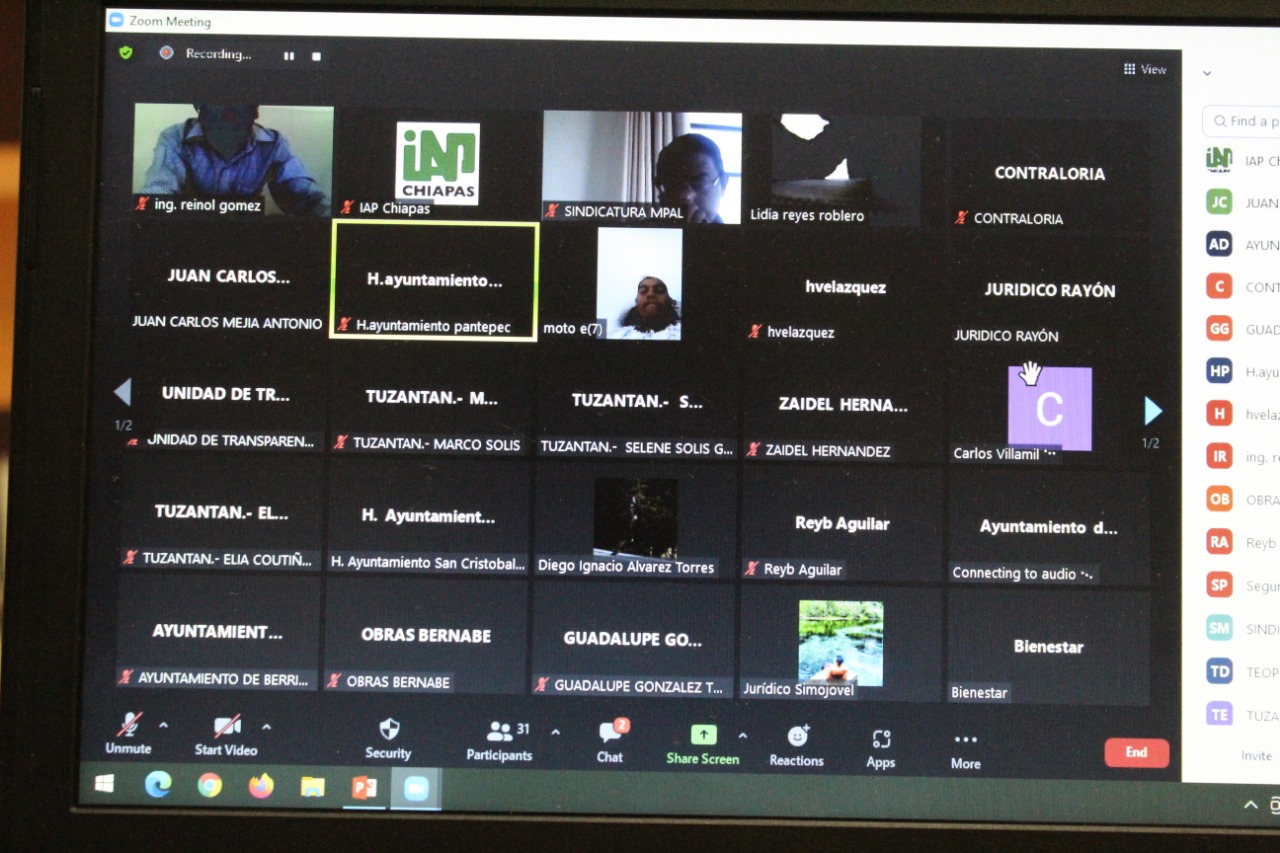
Task: Open the More options menu
Action: (965, 751)
